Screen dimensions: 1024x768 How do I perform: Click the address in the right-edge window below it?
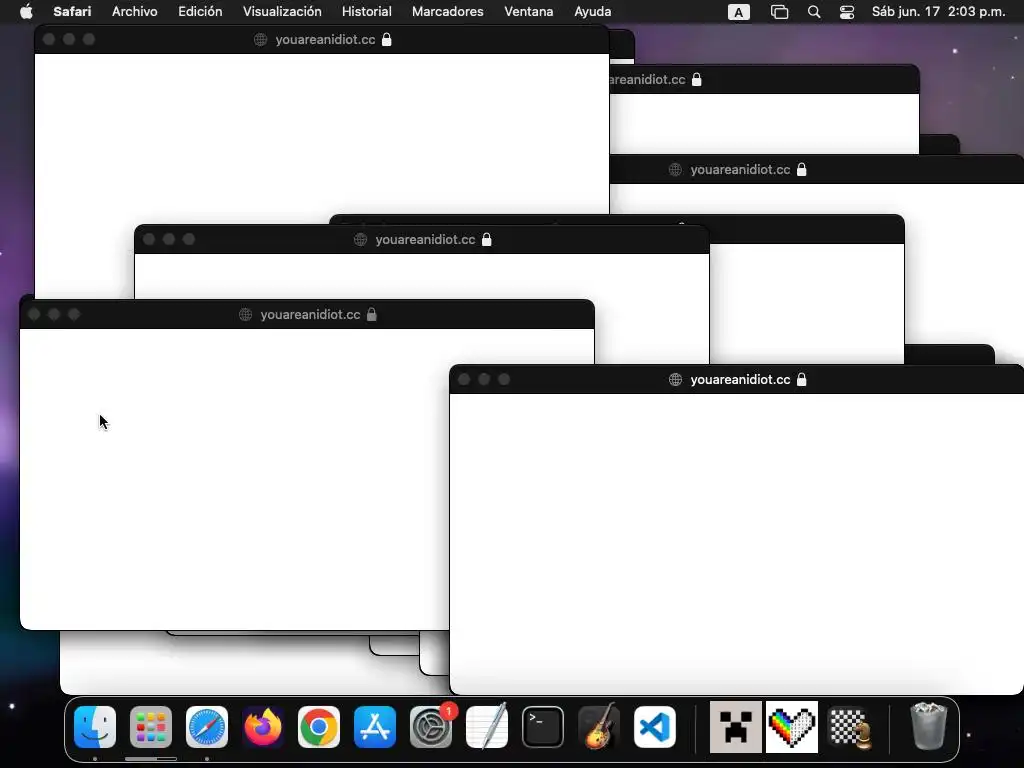pyautogui.click(x=741, y=170)
